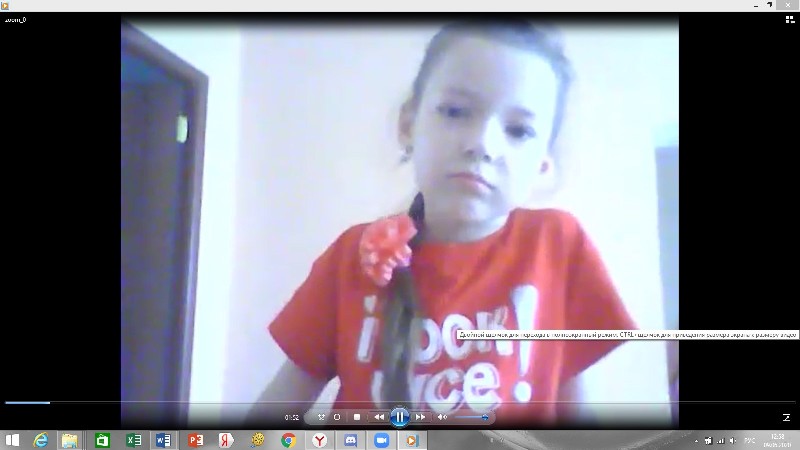Open File Explorer from the taskbar
Image resolution: width=800 pixels, height=450 pixels.
click(x=70, y=440)
